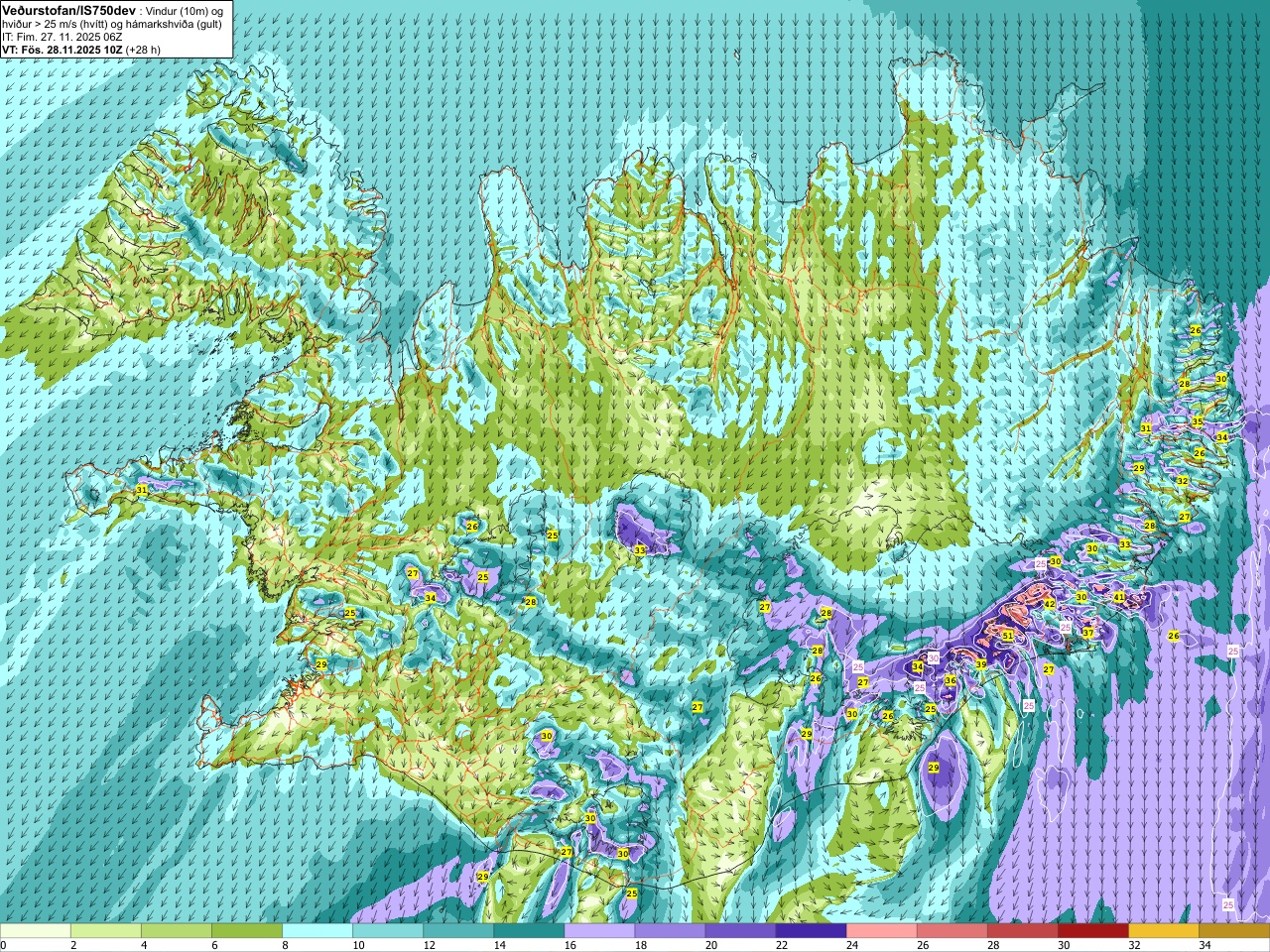The image size is (1270, 952).
Task: Click the '12' tick label on the color scale
Action: tap(429, 945)
